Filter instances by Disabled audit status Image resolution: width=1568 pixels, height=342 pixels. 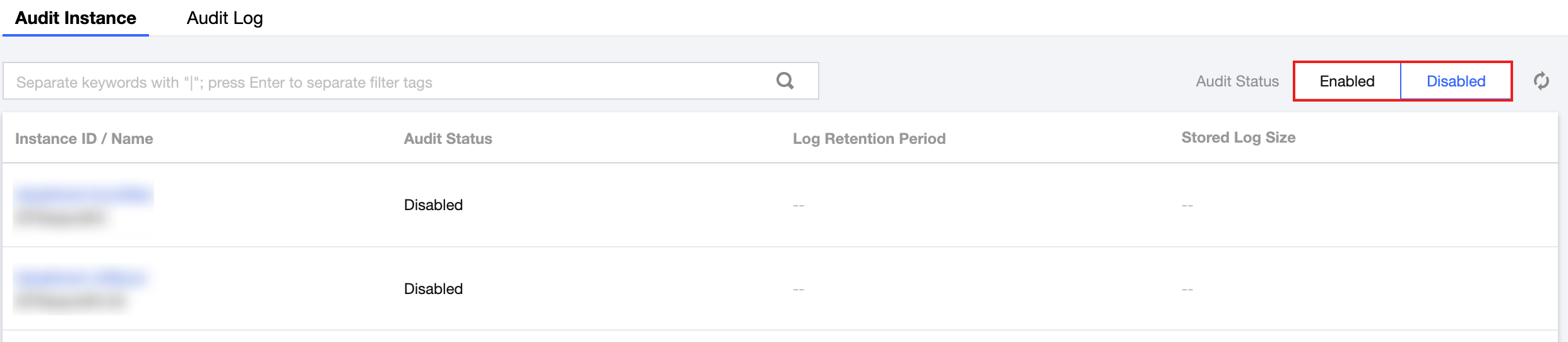point(1456,81)
